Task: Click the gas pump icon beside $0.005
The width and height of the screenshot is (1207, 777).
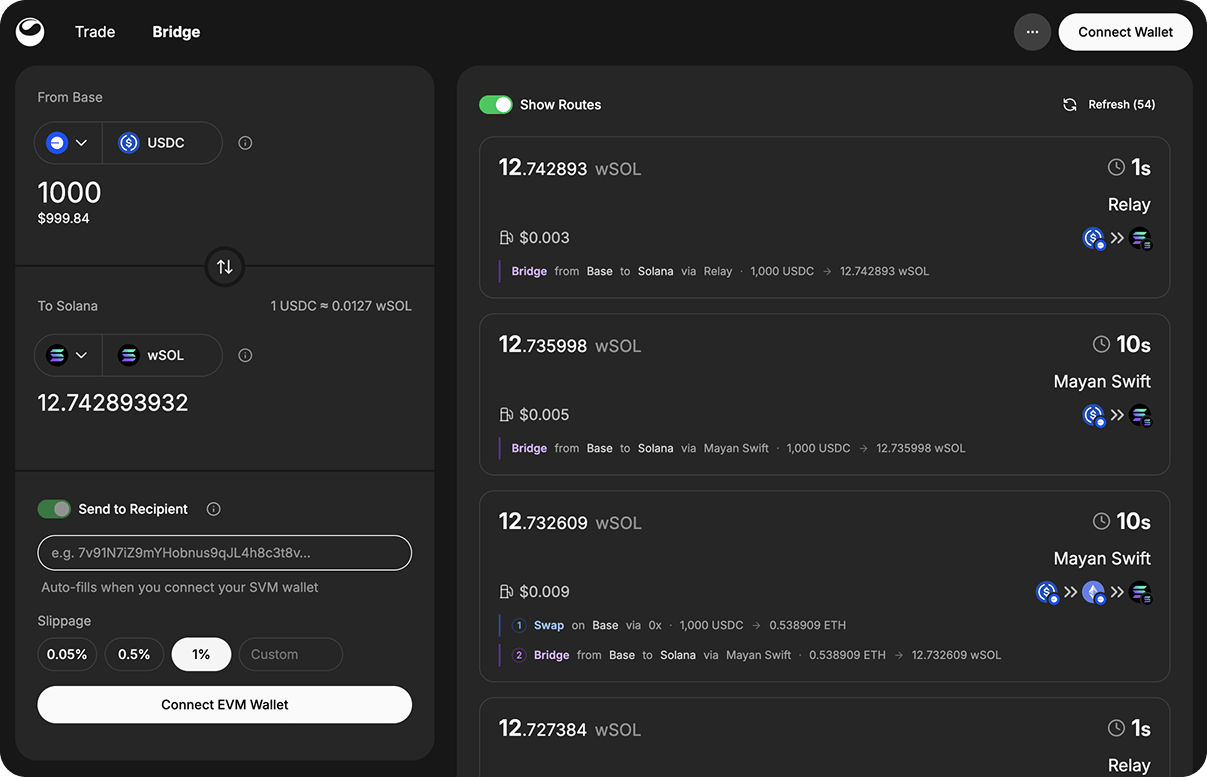Action: 506,415
